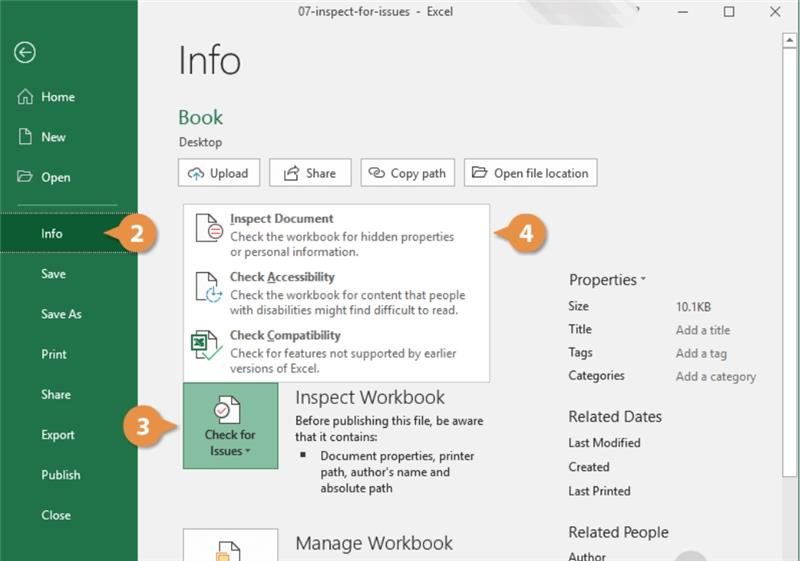Select Inspect Document from the menu
This screenshot has height=561, width=800.
tap(336, 234)
